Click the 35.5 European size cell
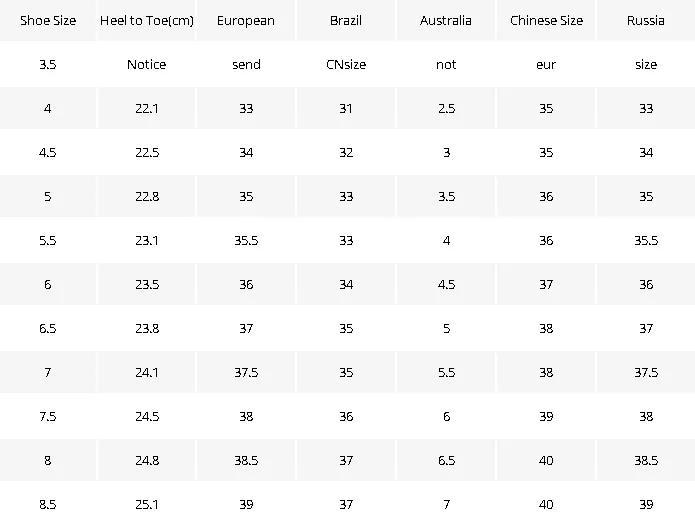The image size is (695, 525). point(246,240)
